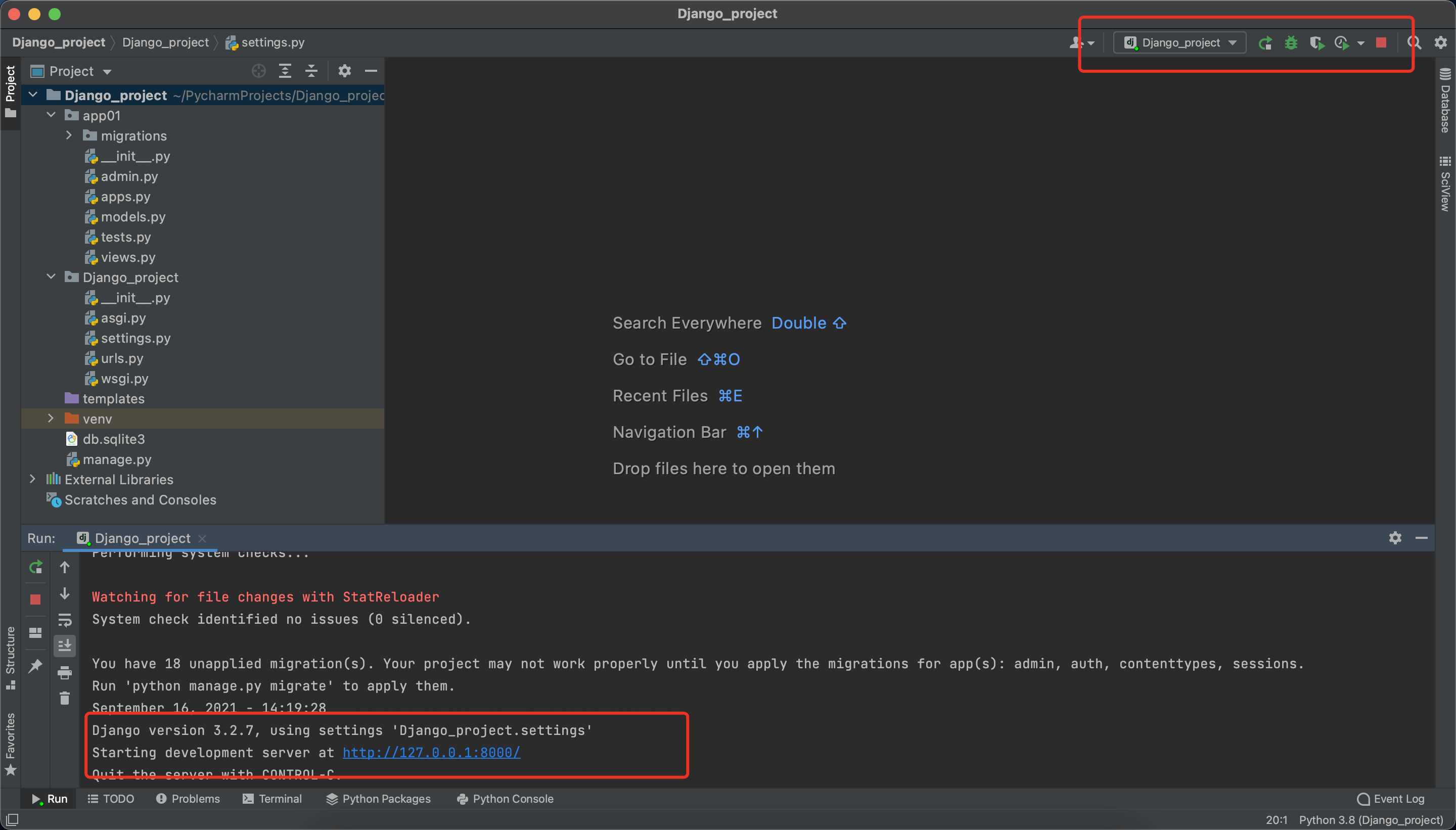Clear all console output trash icon

click(x=64, y=698)
